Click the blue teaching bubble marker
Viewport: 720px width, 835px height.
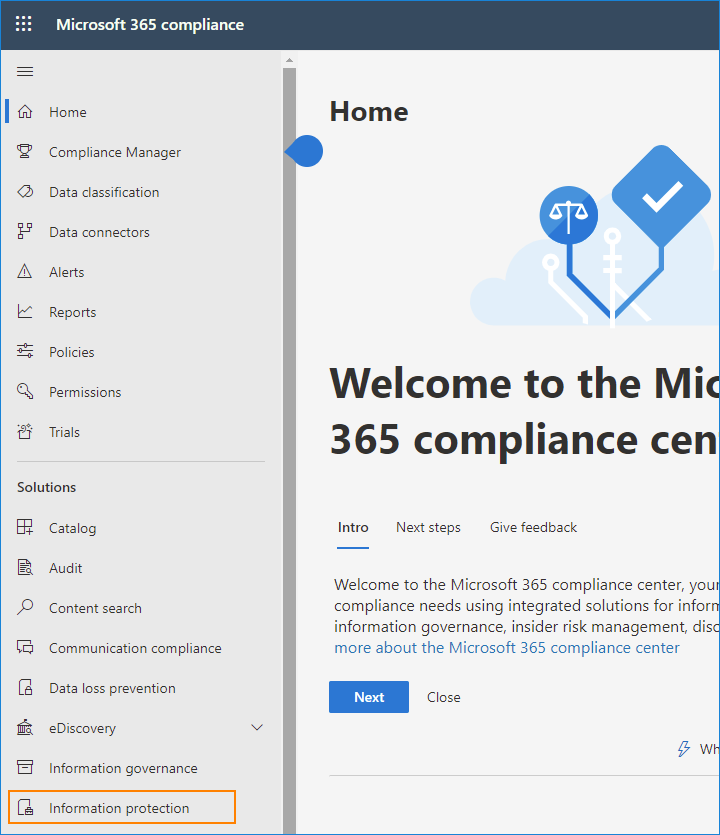[304, 151]
